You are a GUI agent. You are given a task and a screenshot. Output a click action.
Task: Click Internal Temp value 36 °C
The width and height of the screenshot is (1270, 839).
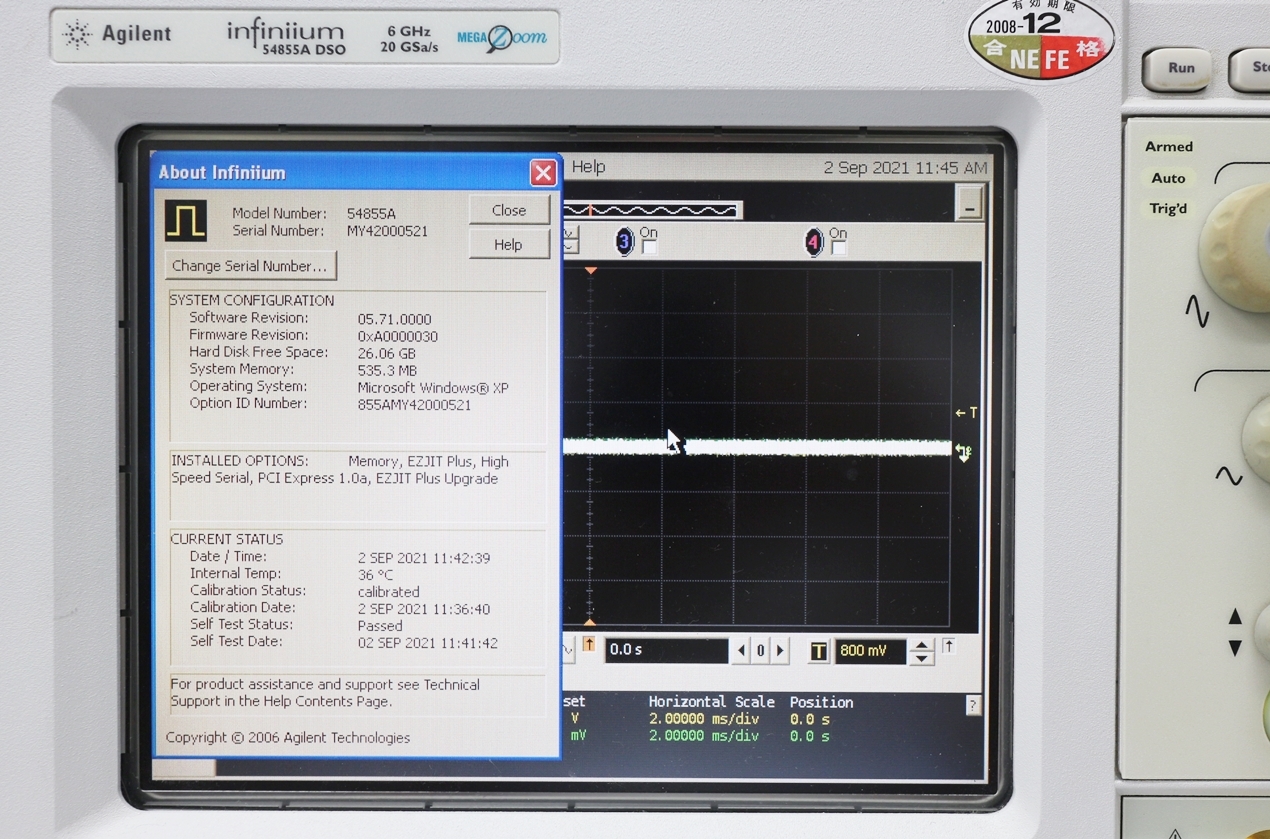pyautogui.click(x=376, y=575)
